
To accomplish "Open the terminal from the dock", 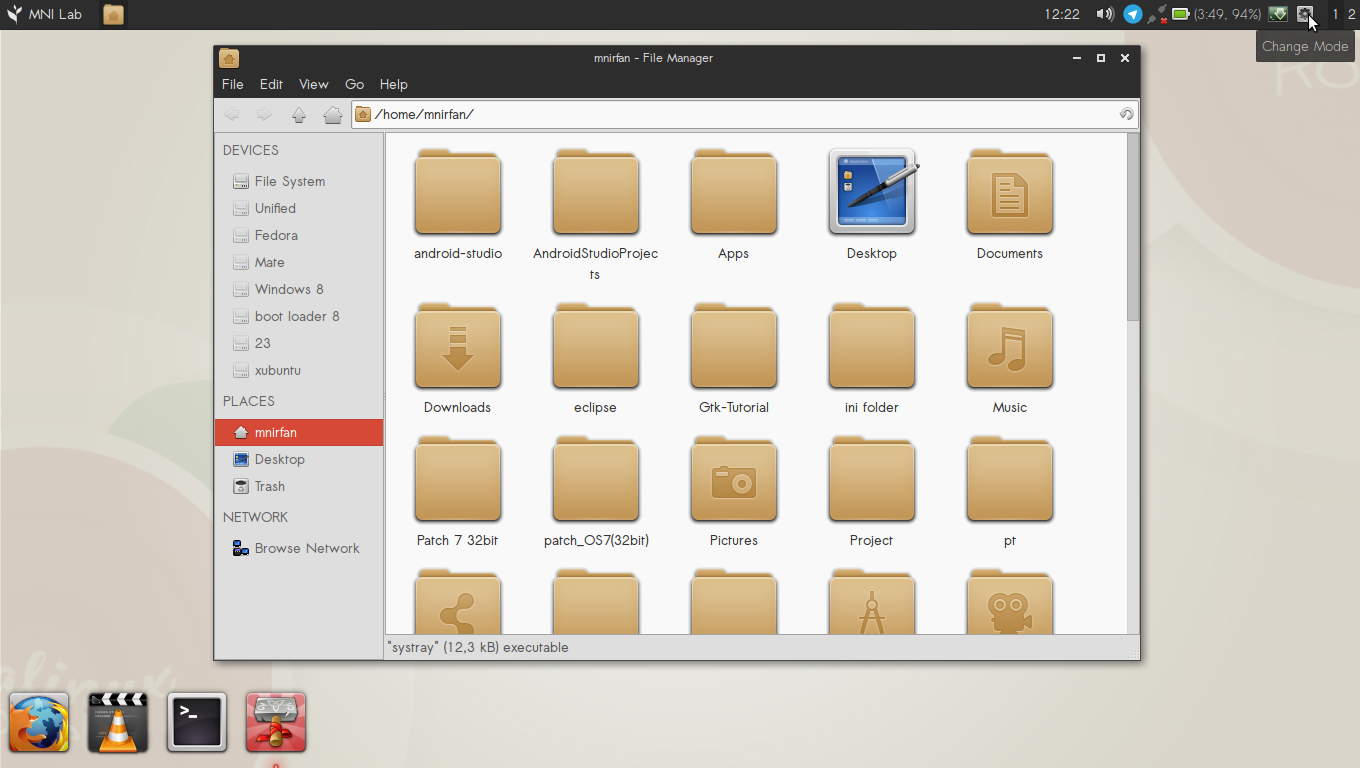I will (x=197, y=722).
